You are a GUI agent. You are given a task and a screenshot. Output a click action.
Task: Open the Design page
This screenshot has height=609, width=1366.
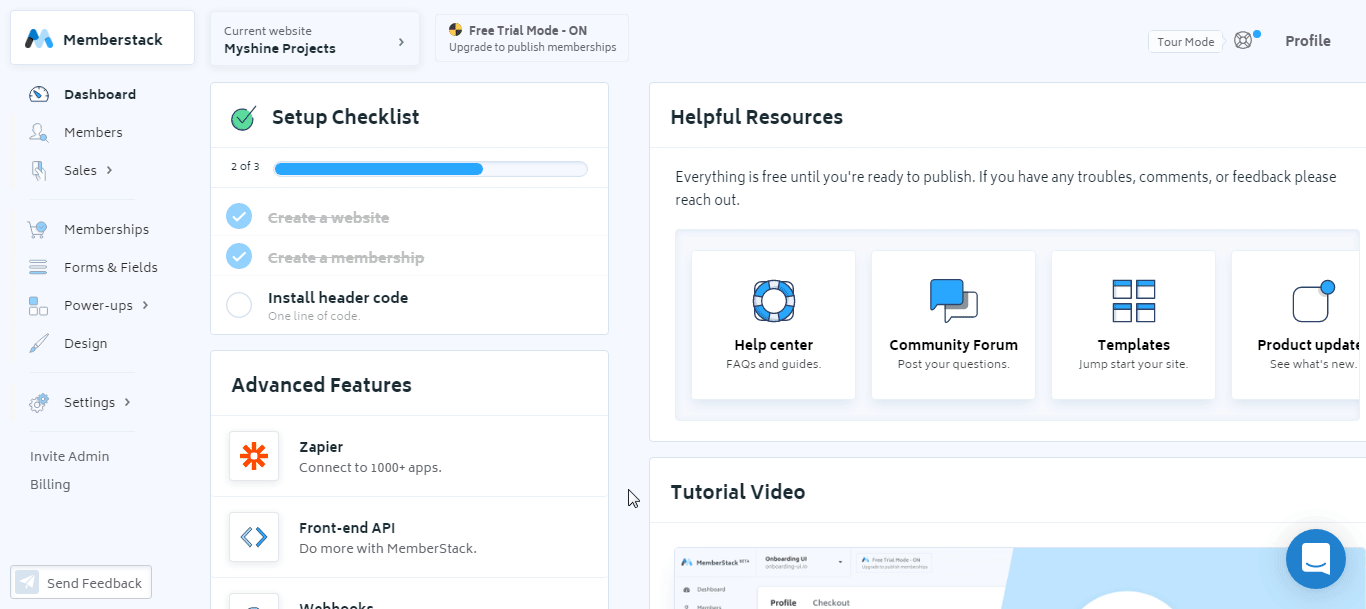pyautogui.click(x=85, y=343)
